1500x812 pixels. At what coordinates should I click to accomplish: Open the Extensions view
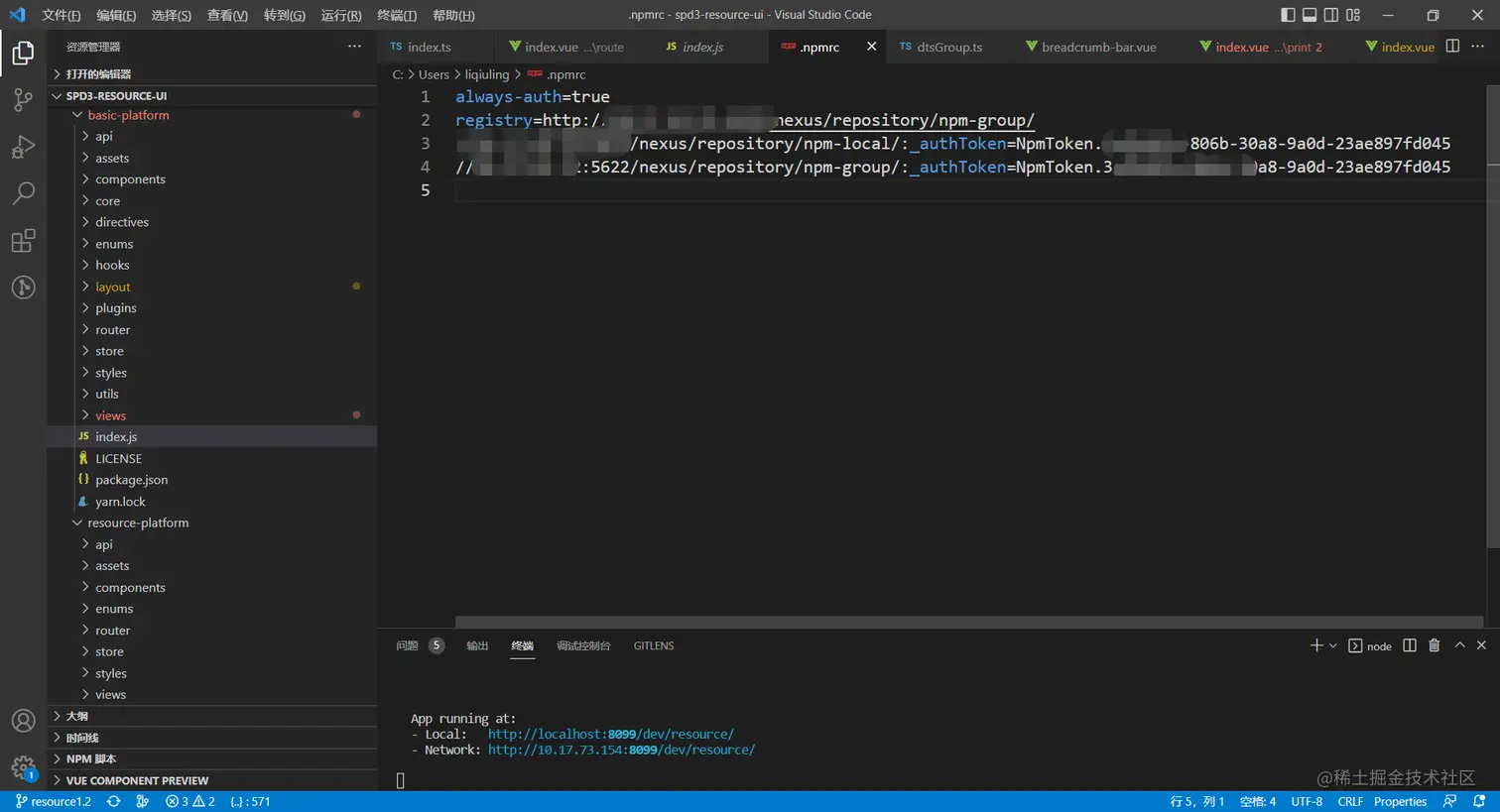tap(23, 241)
